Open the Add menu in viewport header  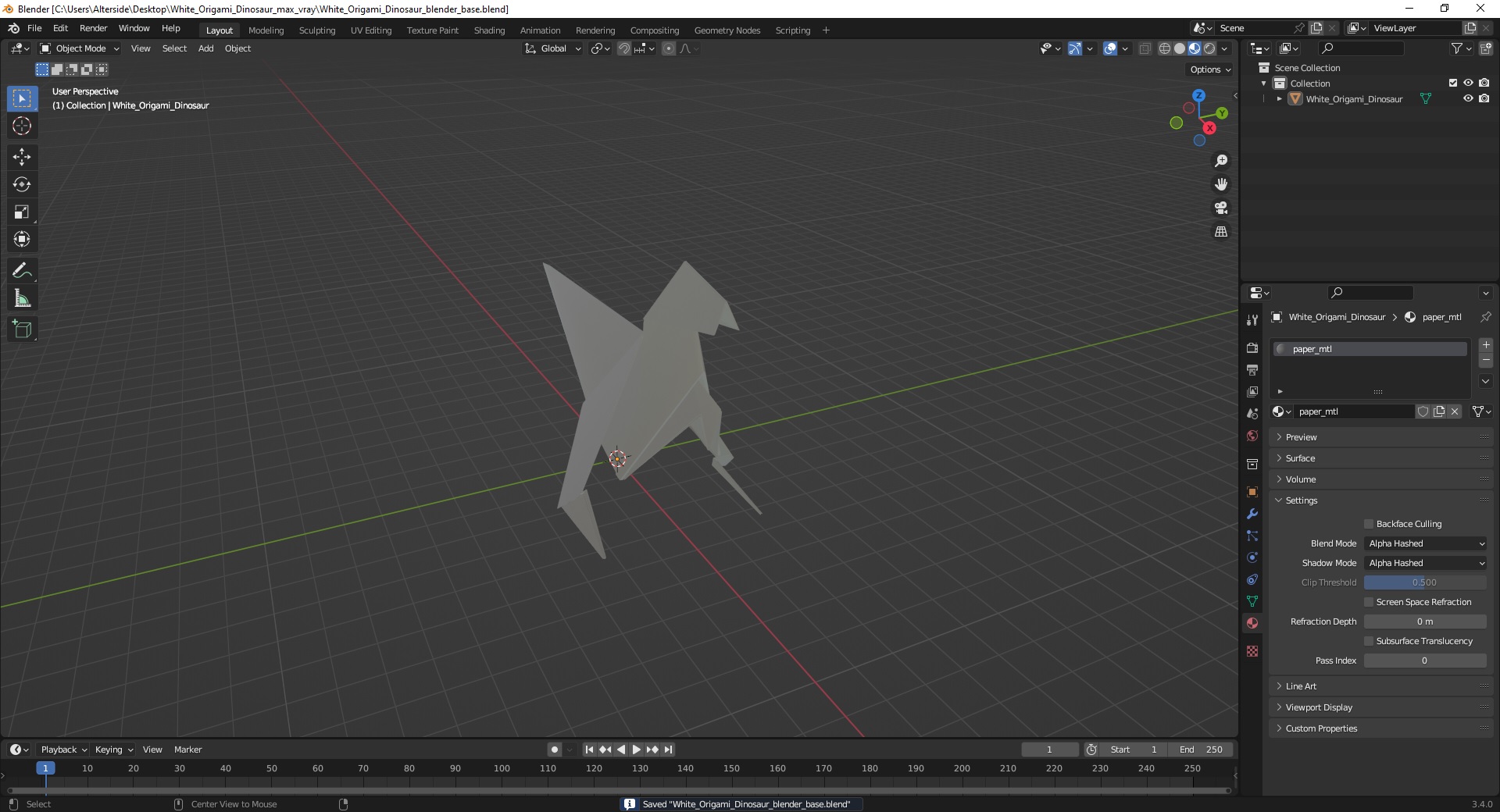pyautogui.click(x=205, y=48)
